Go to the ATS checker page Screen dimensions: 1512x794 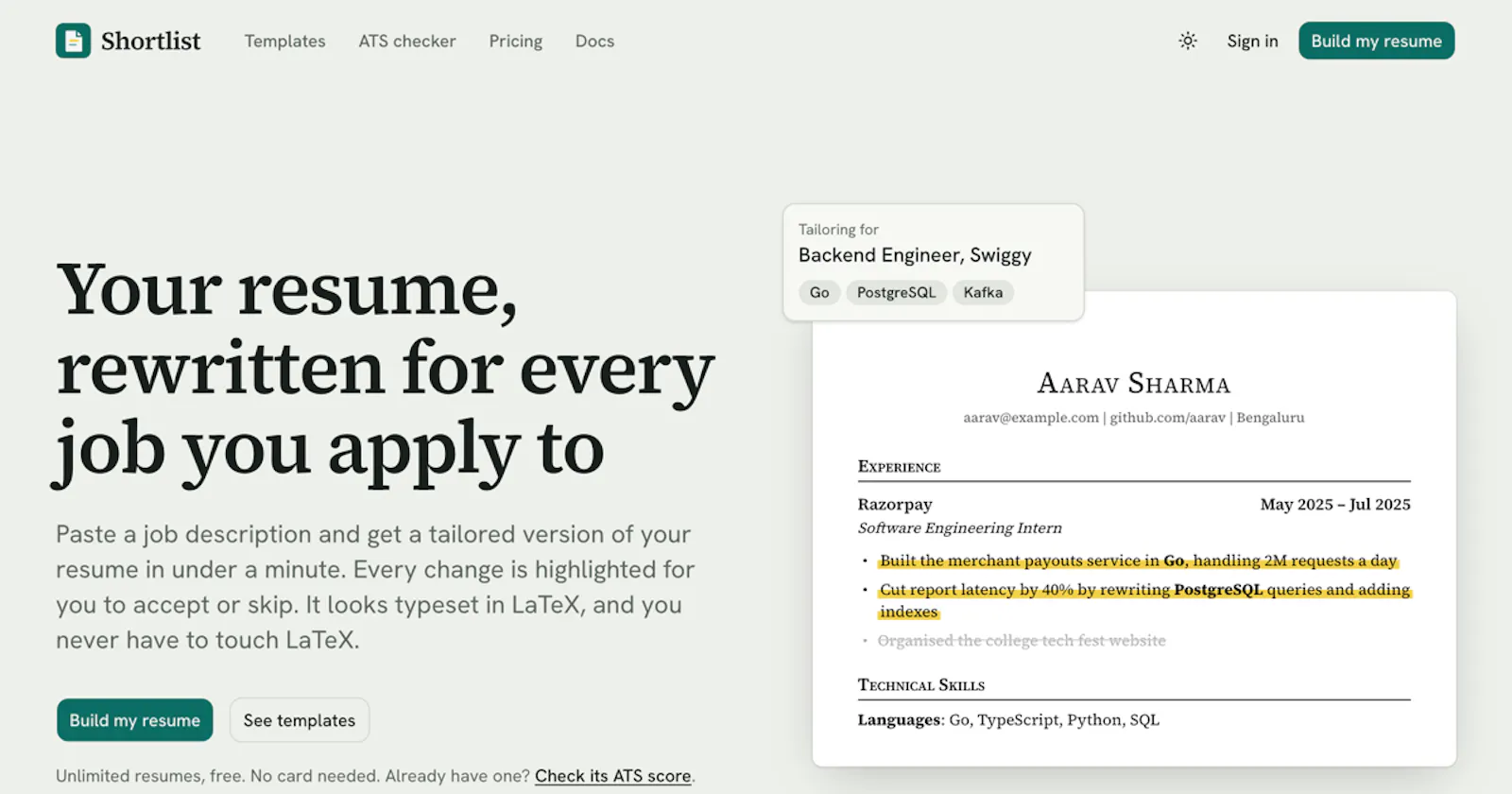point(407,41)
